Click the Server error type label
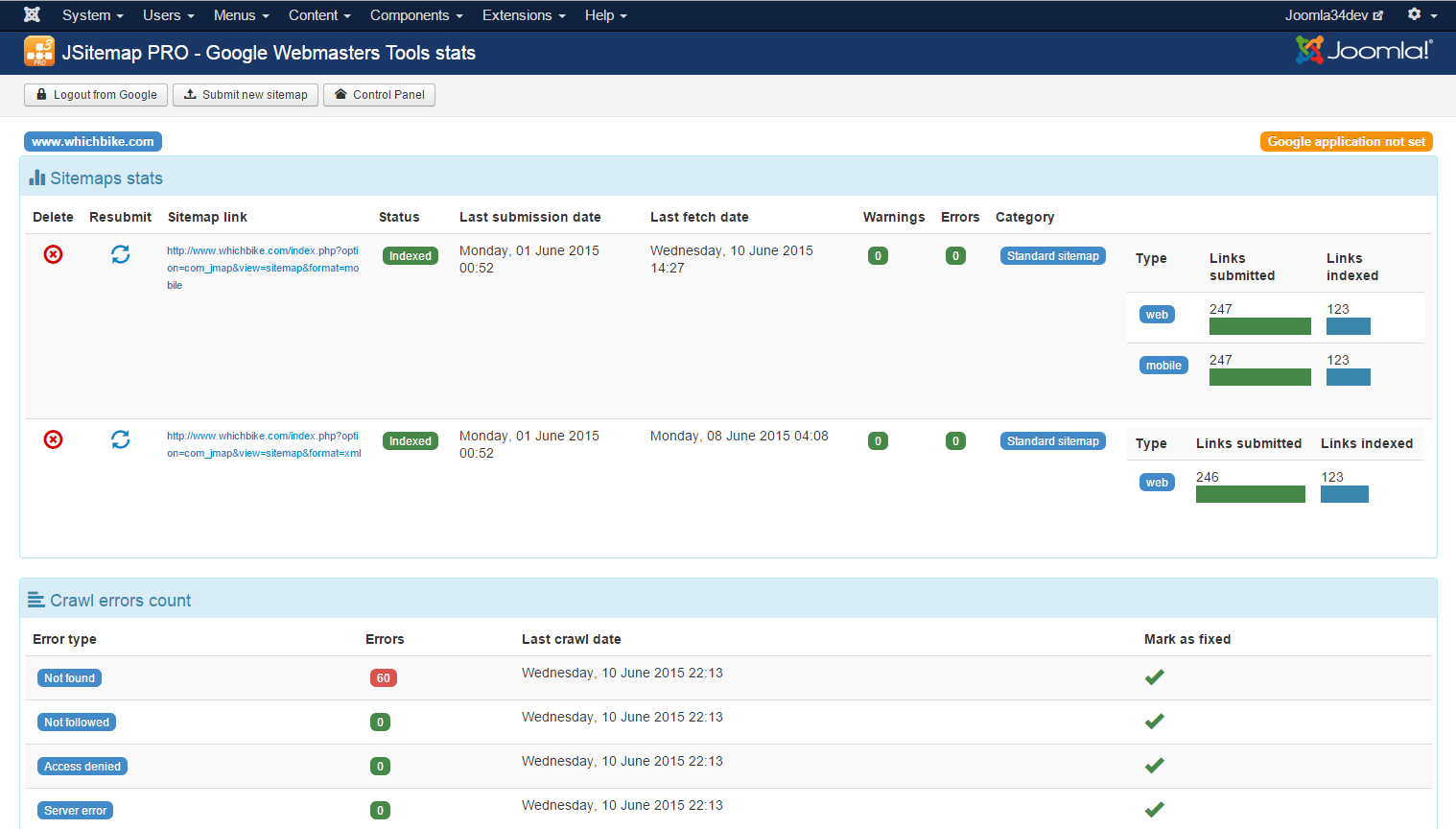 pos(75,811)
